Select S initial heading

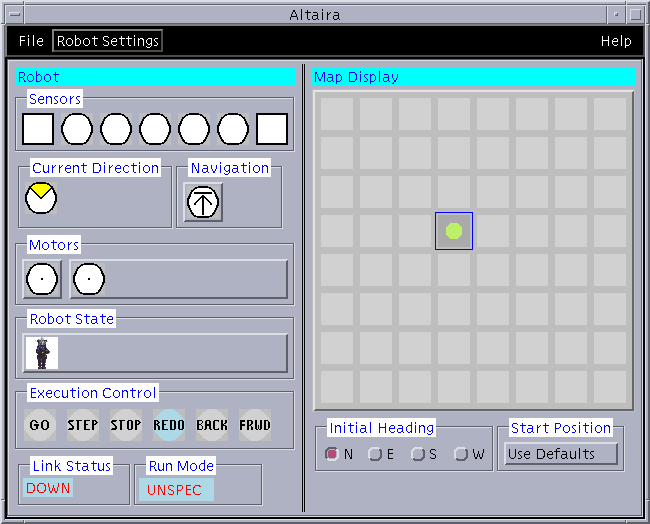click(x=424, y=454)
